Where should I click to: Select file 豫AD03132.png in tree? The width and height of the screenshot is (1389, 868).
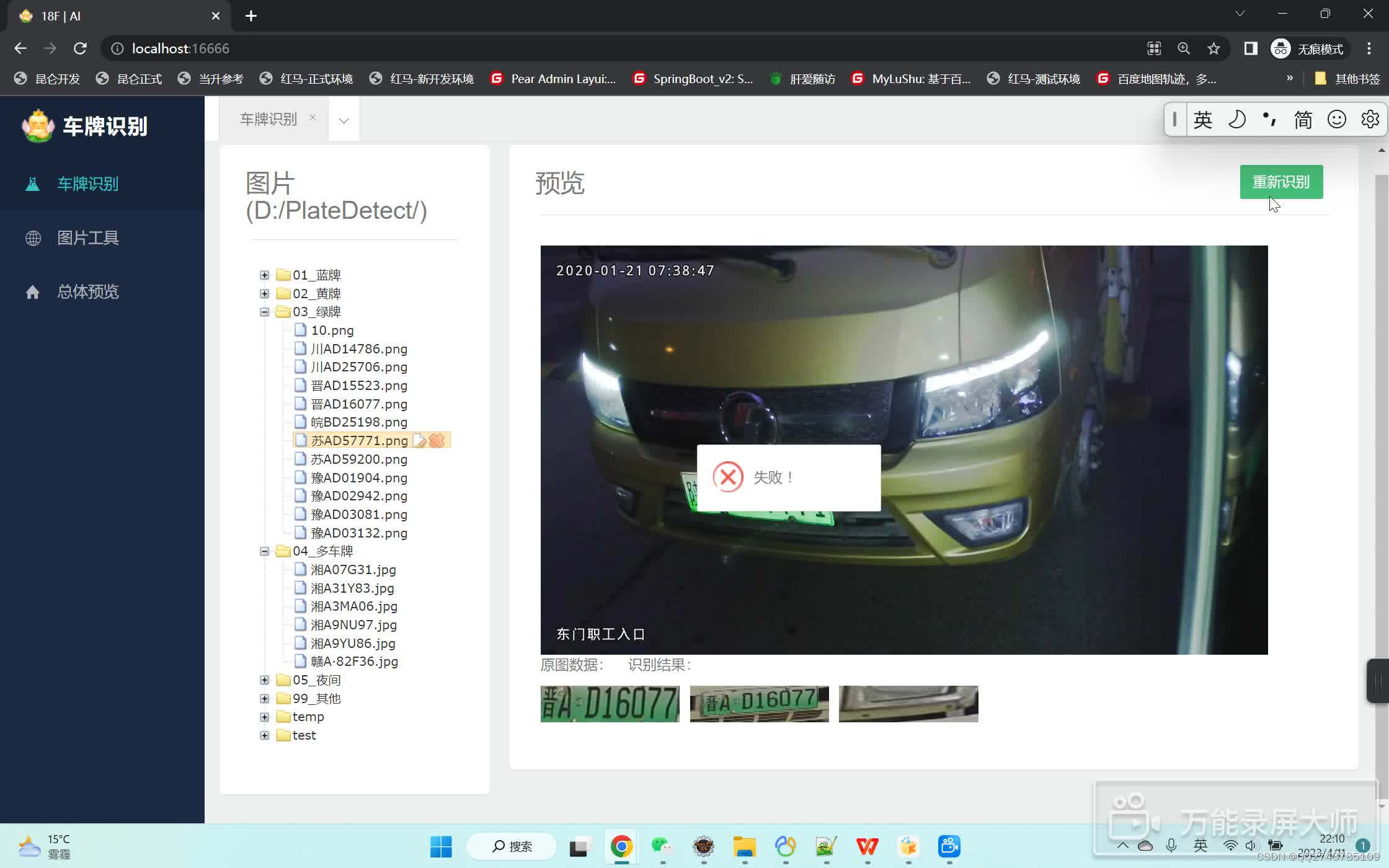358,533
